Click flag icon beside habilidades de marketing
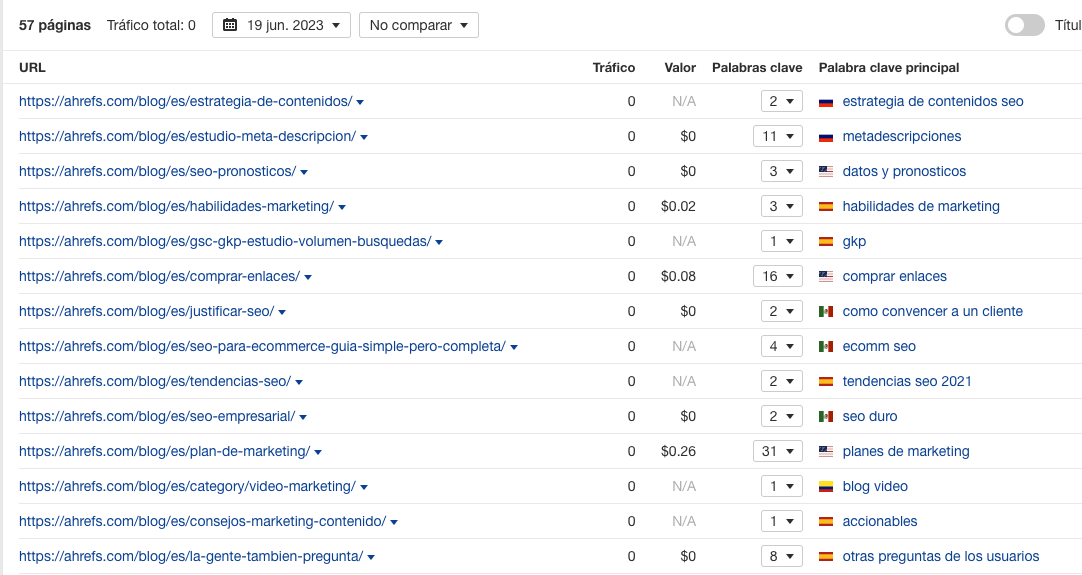 coord(826,207)
